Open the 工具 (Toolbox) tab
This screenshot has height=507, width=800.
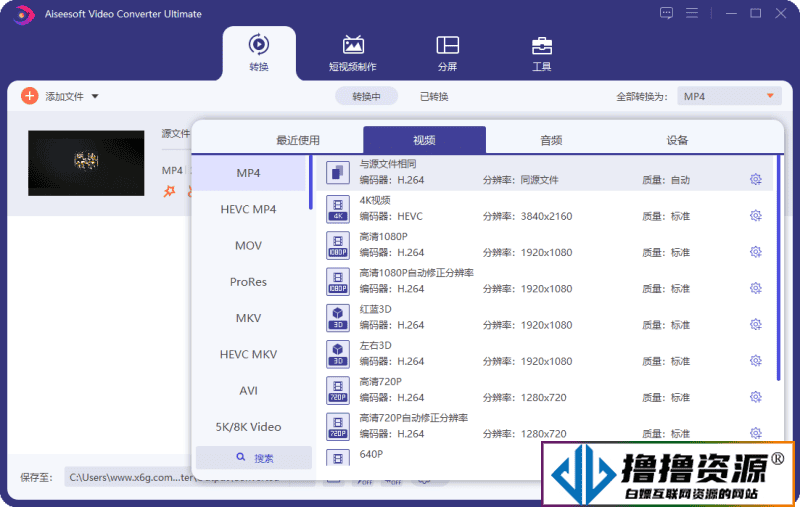(541, 53)
